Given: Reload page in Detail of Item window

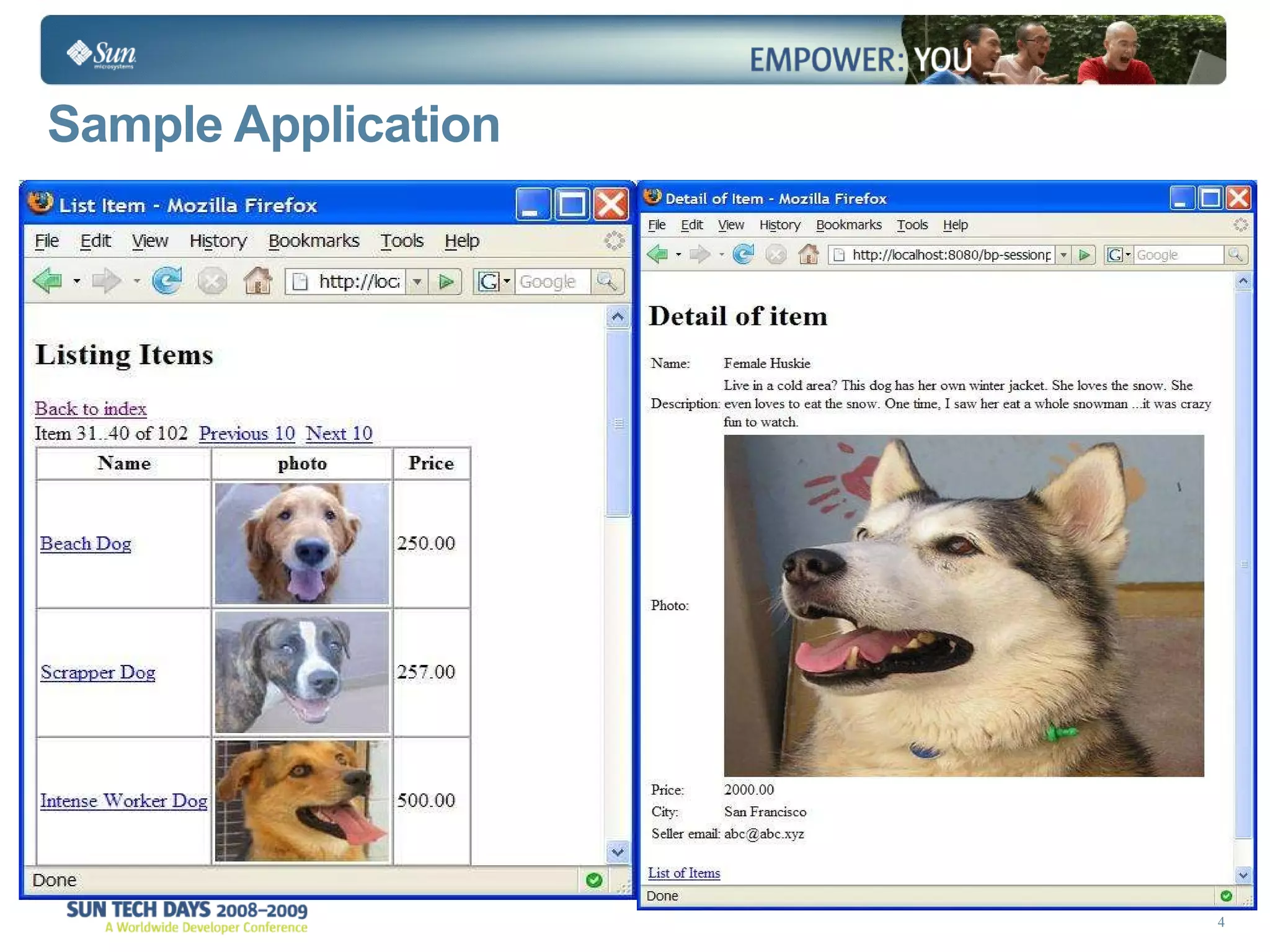Looking at the screenshot, I should click(743, 254).
